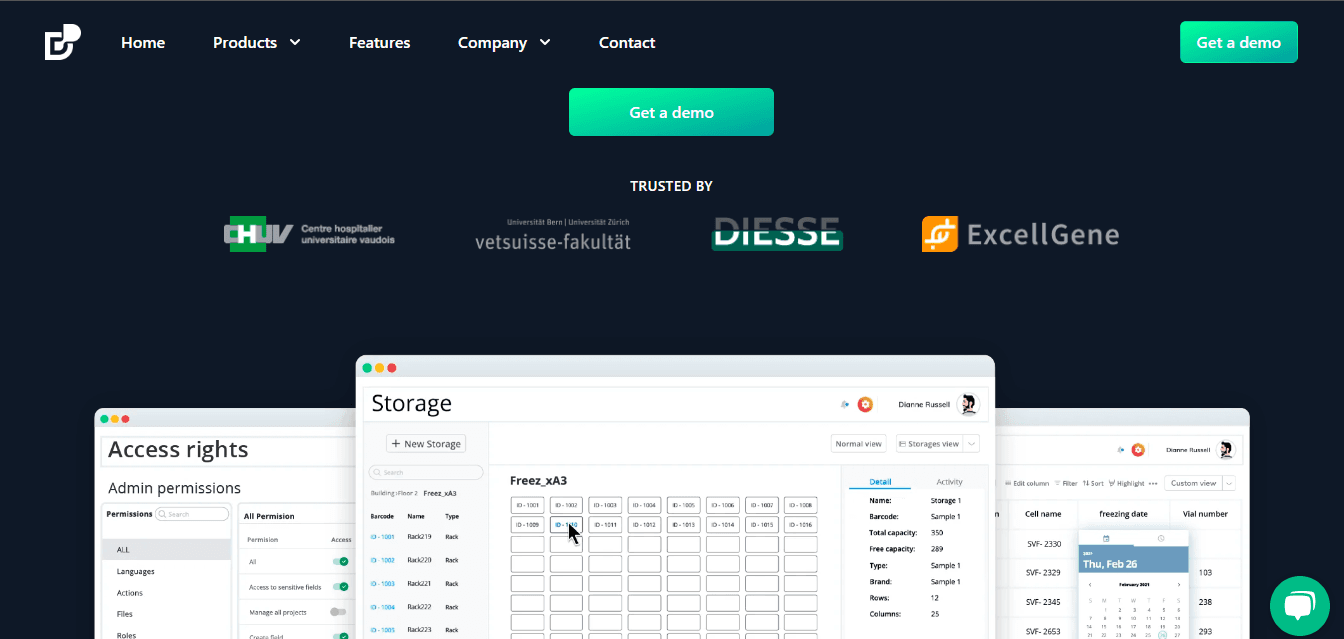Viewport: 1344px width, 639px height.
Task: Click the orange settings gear in Storage window
Action: pos(866,404)
